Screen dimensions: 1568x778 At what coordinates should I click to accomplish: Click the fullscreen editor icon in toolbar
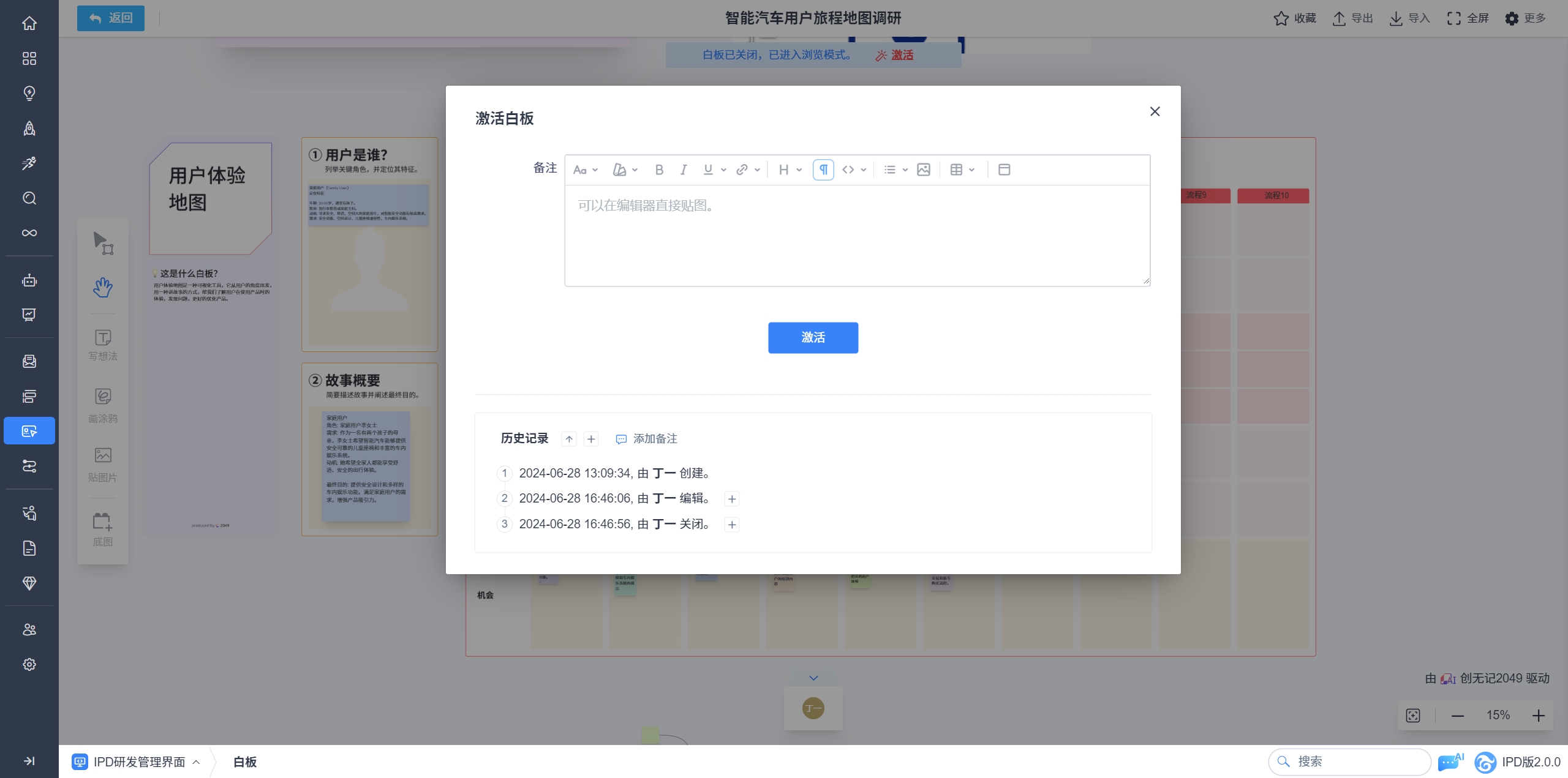pyautogui.click(x=1005, y=170)
